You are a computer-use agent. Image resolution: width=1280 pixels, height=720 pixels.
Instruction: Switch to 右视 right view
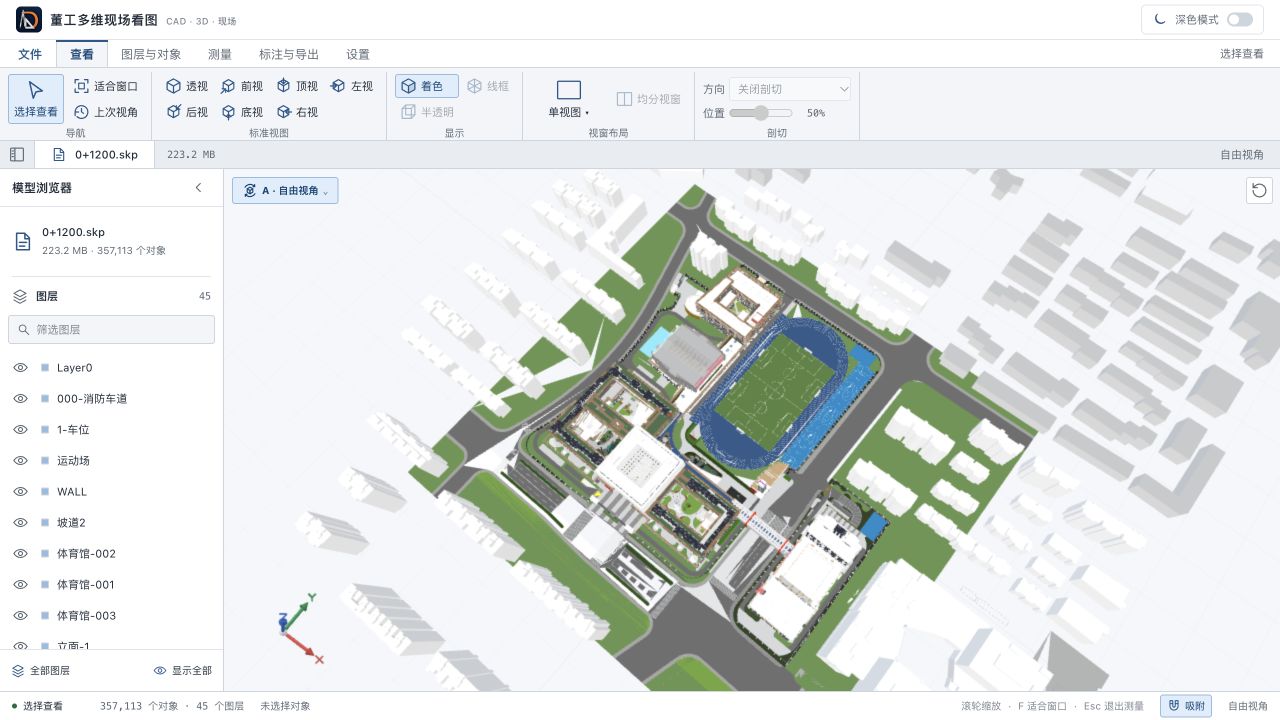point(297,112)
